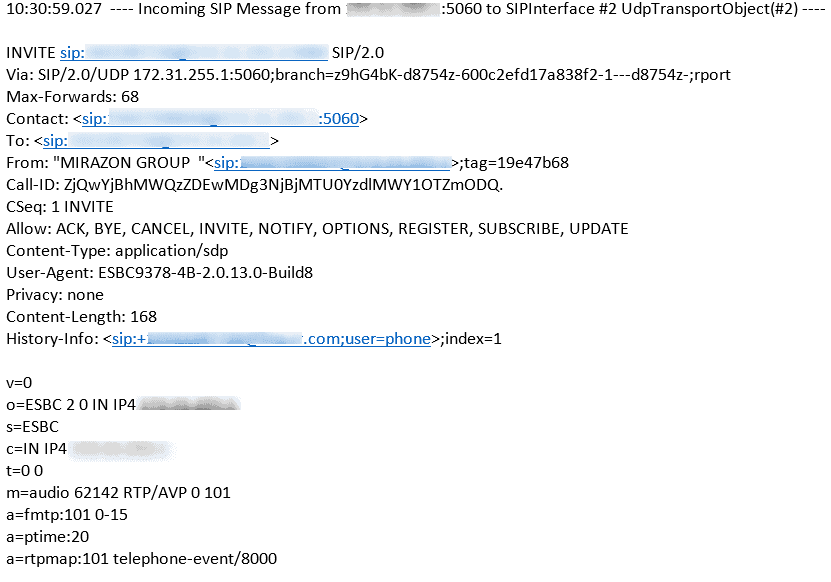This screenshot has height=582, width=831.
Task: Open the From header sip link
Action: tap(332, 163)
